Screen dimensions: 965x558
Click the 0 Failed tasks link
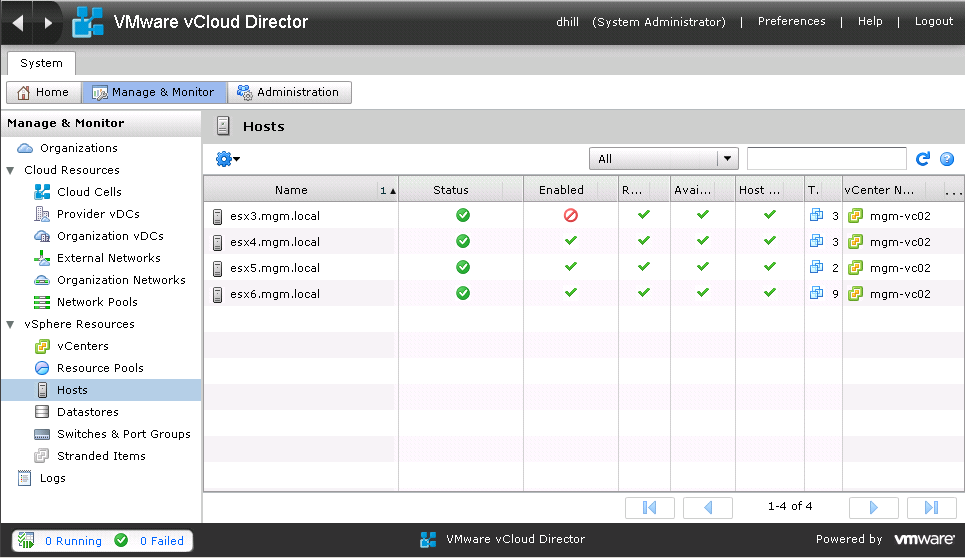pyautogui.click(x=162, y=541)
